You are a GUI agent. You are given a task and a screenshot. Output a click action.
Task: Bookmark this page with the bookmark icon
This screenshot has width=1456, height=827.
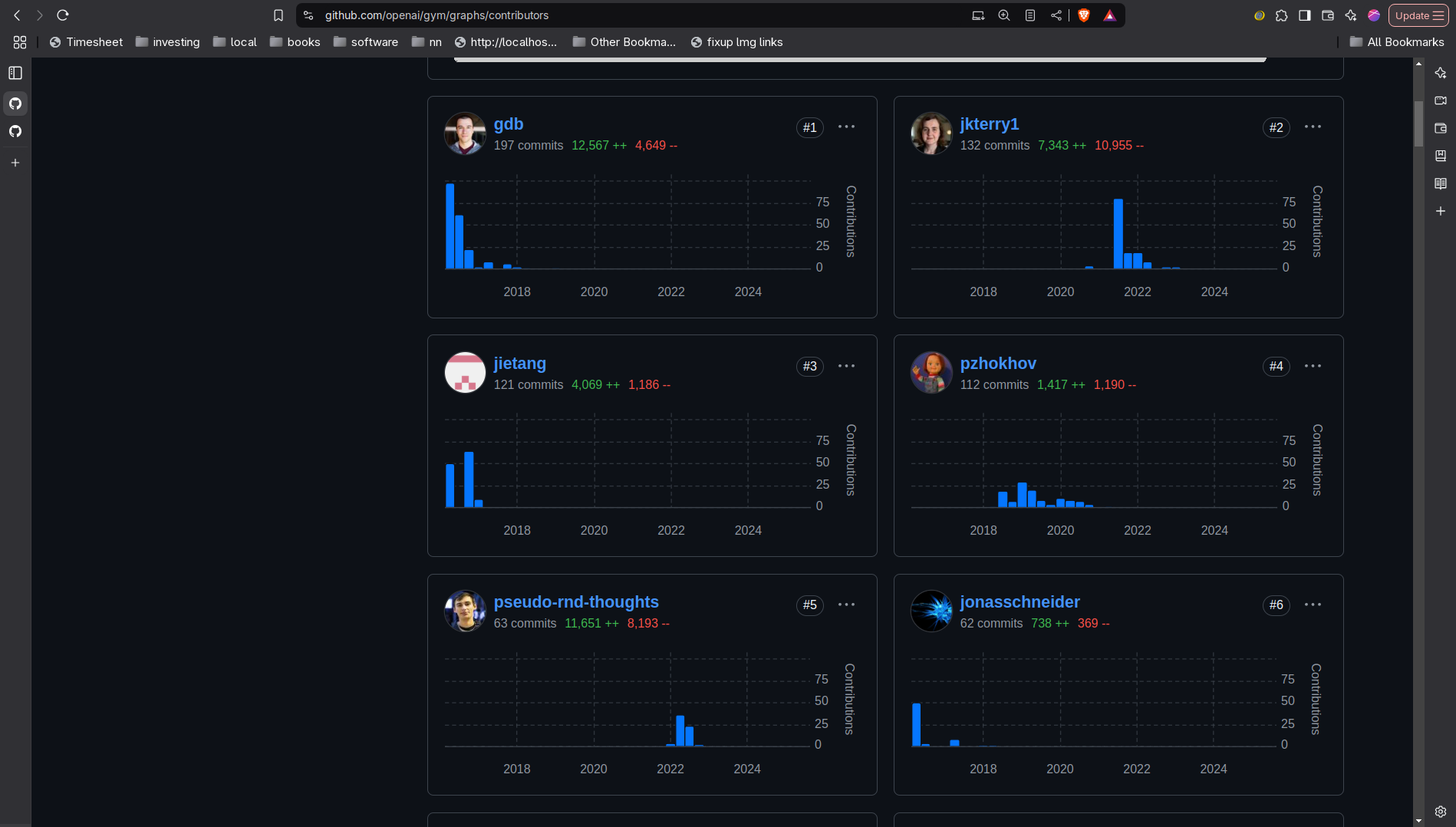(278, 15)
